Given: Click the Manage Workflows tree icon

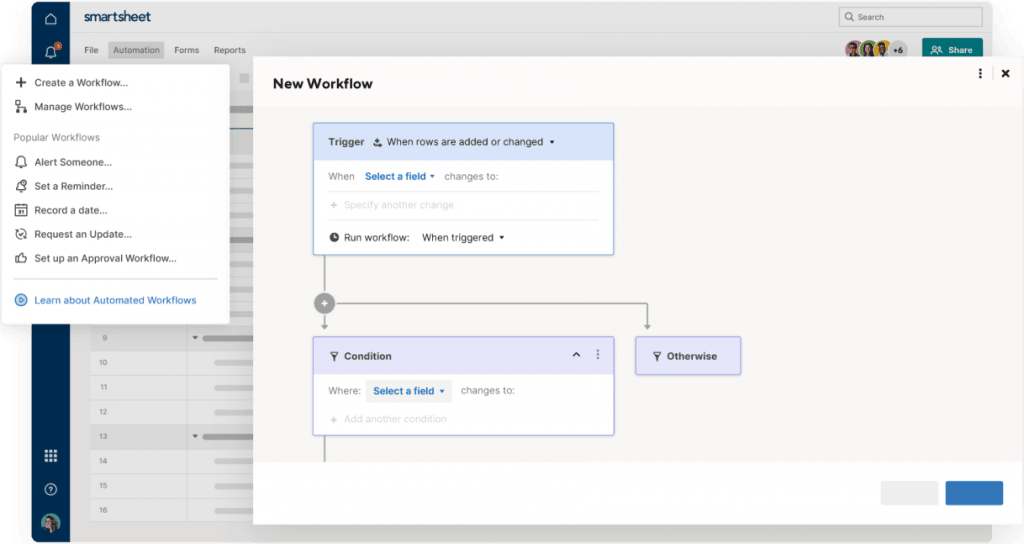Looking at the screenshot, I should pyautogui.click(x=21, y=106).
